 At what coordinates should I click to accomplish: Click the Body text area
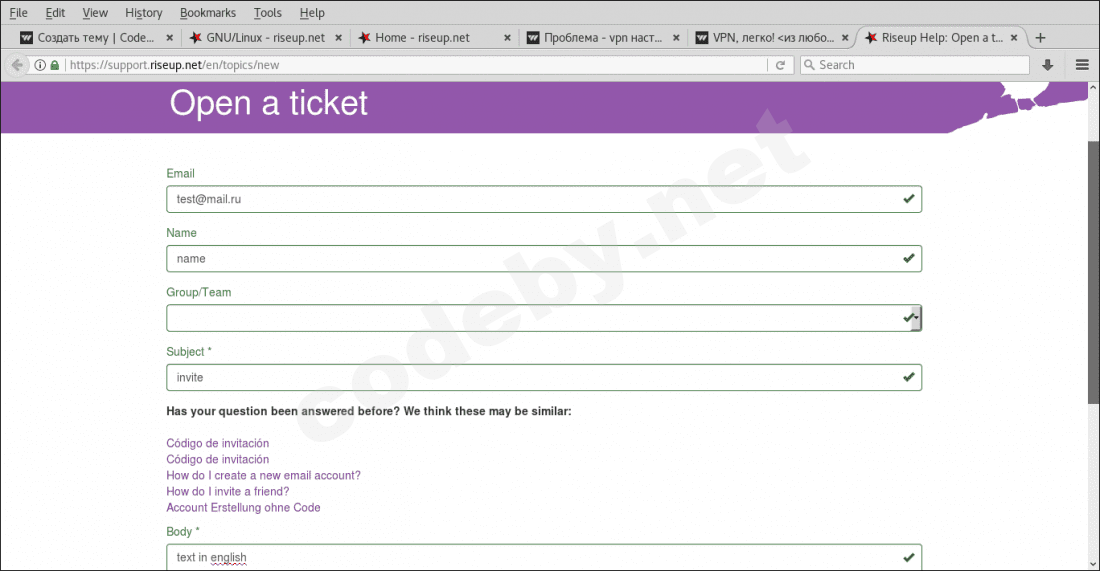pyautogui.click(x=544, y=558)
